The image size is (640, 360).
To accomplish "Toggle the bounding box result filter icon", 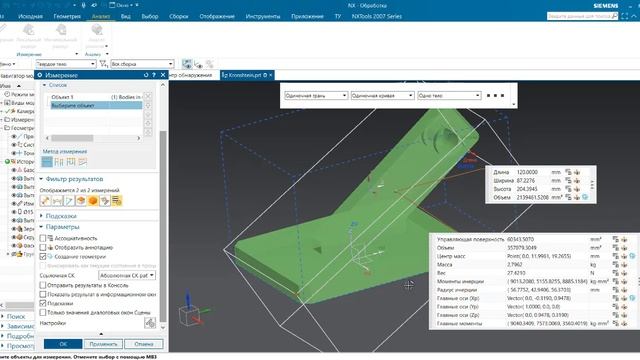I will tap(81, 200).
